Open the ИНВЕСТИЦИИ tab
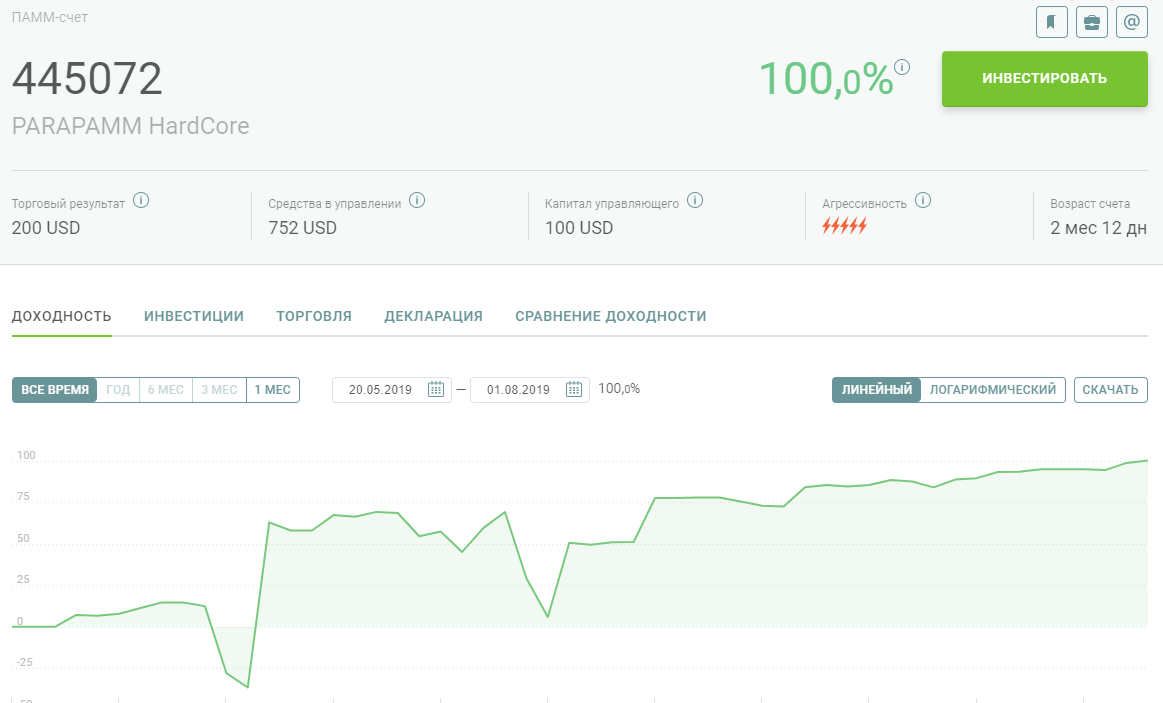 coord(194,316)
